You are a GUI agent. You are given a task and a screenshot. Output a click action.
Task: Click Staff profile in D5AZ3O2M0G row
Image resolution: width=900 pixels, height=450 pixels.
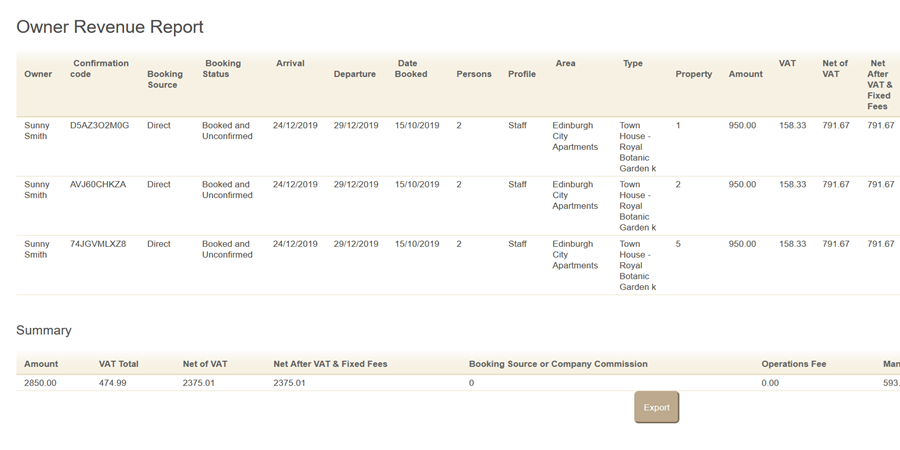(517, 125)
